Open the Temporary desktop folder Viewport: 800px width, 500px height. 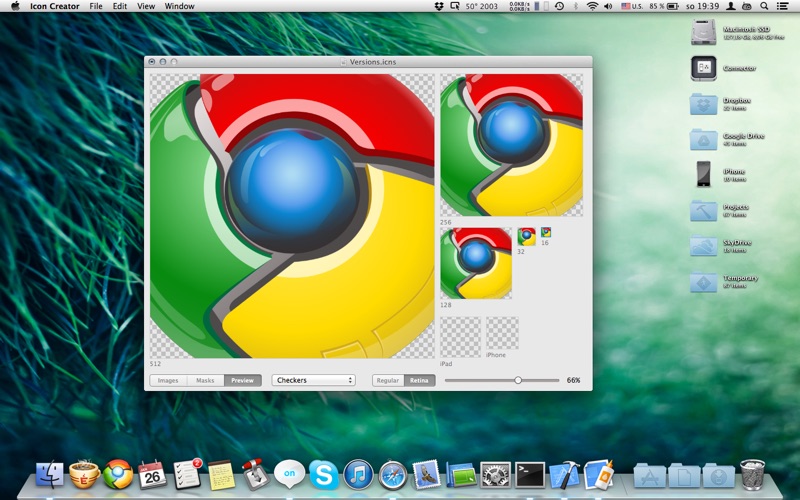704,281
